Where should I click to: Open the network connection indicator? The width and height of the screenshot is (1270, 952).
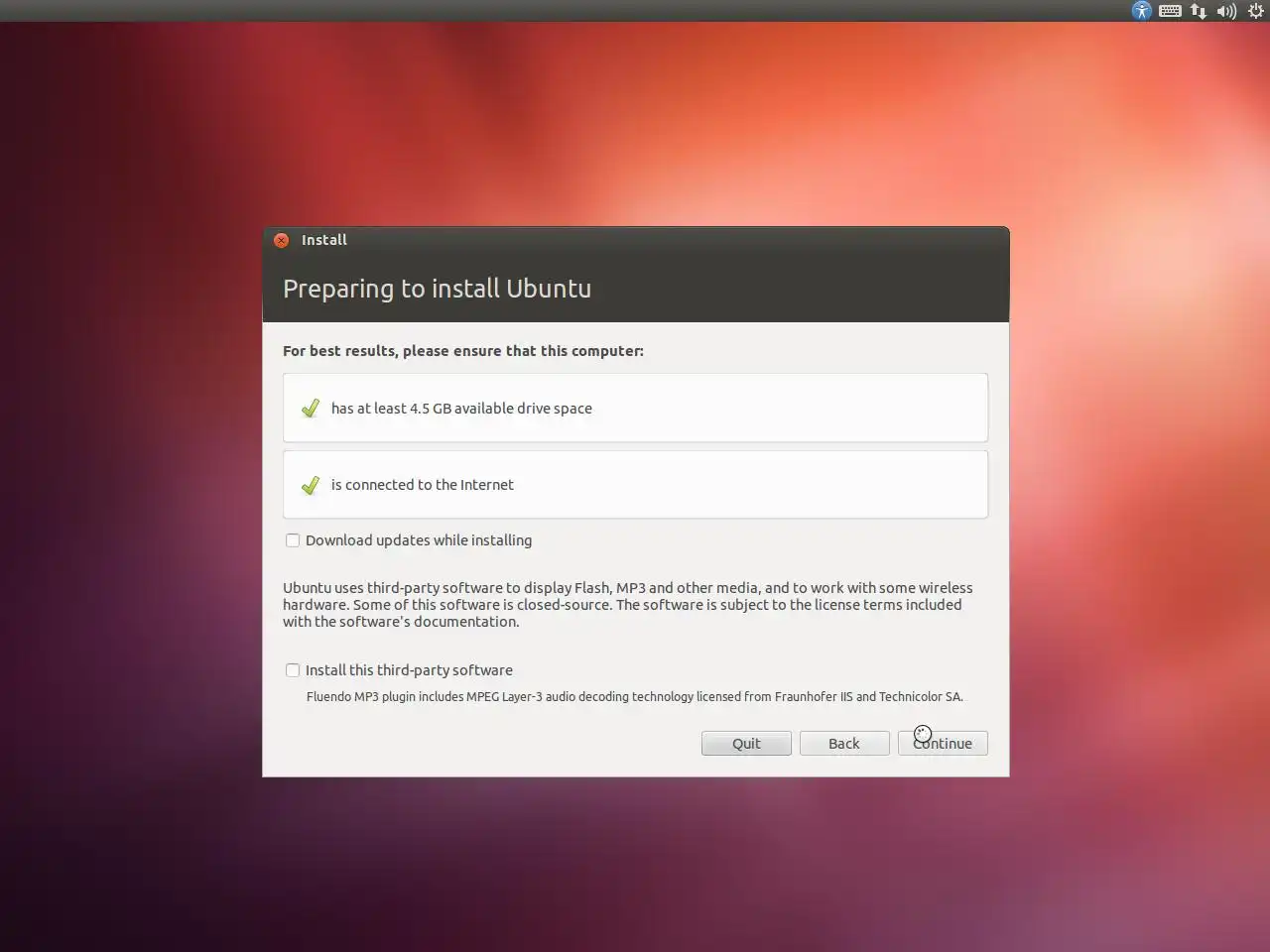(1199, 11)
